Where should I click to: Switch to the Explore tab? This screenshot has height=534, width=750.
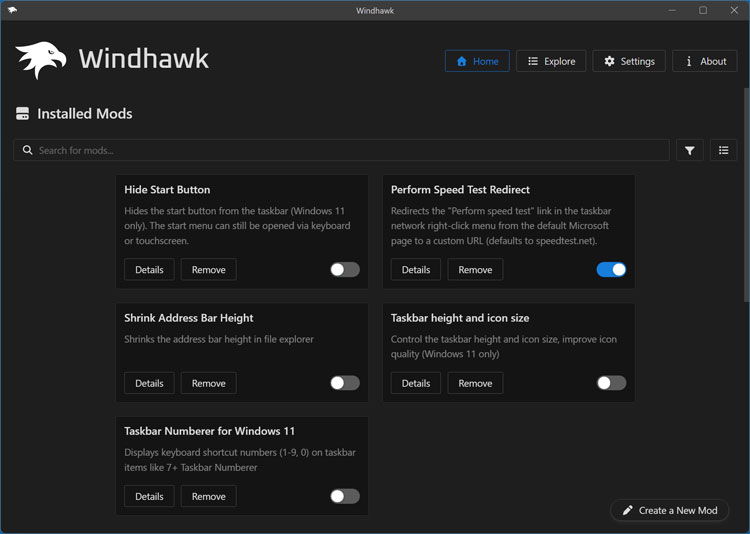(x=551, y=61)
